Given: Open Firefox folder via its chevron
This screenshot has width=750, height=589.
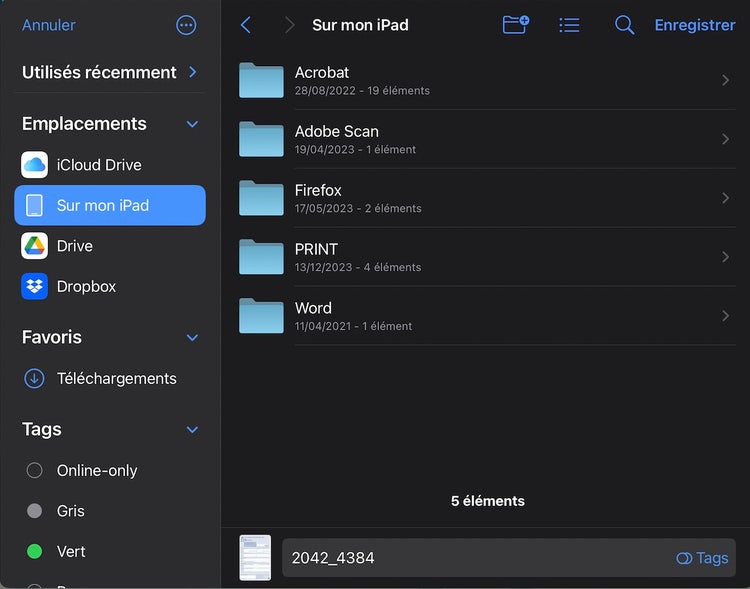Looking at the screenshot, I should (726, 198).
